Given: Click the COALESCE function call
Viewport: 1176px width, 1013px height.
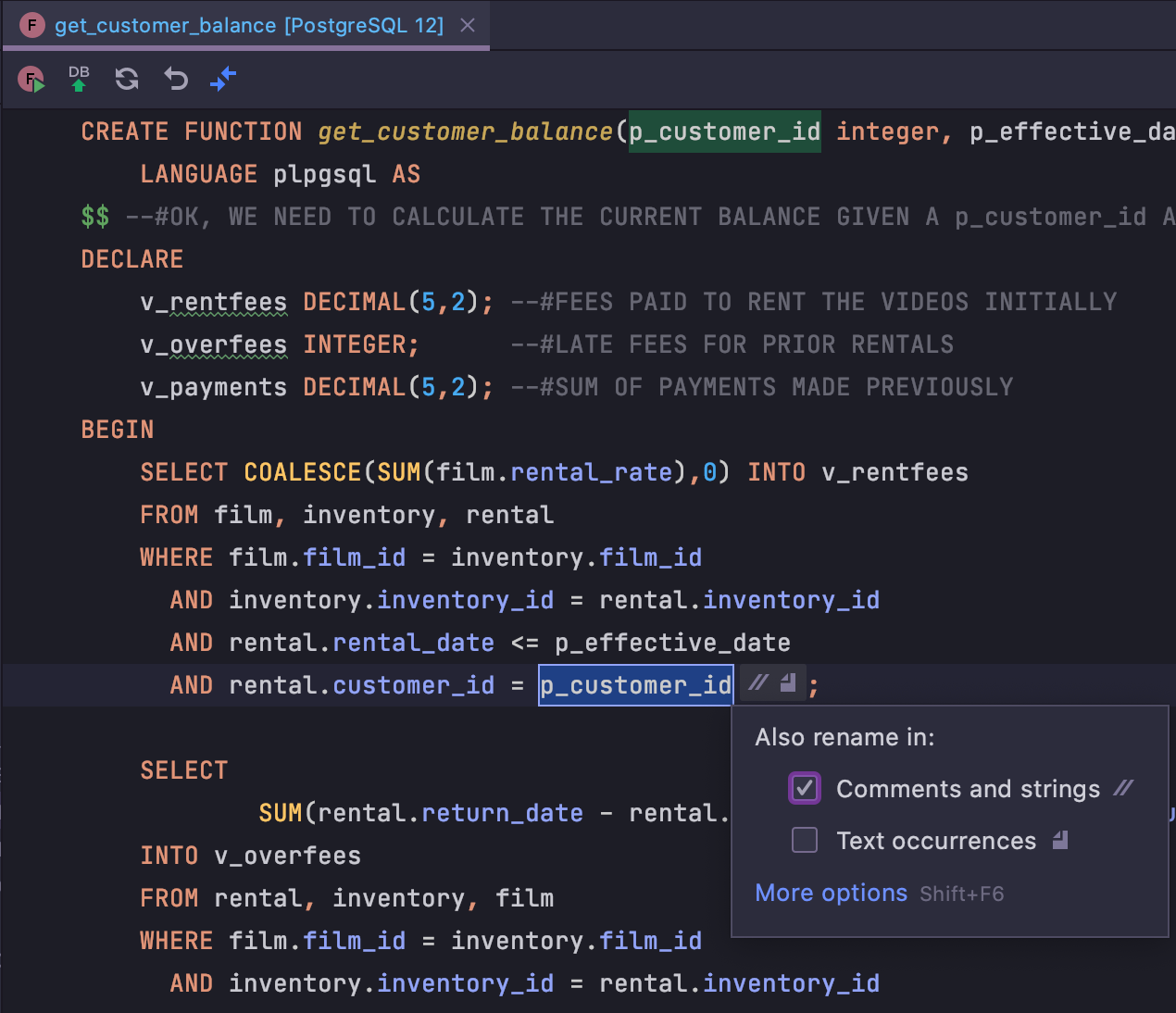Looking at the screenshot, I should (x=303, y=472).
